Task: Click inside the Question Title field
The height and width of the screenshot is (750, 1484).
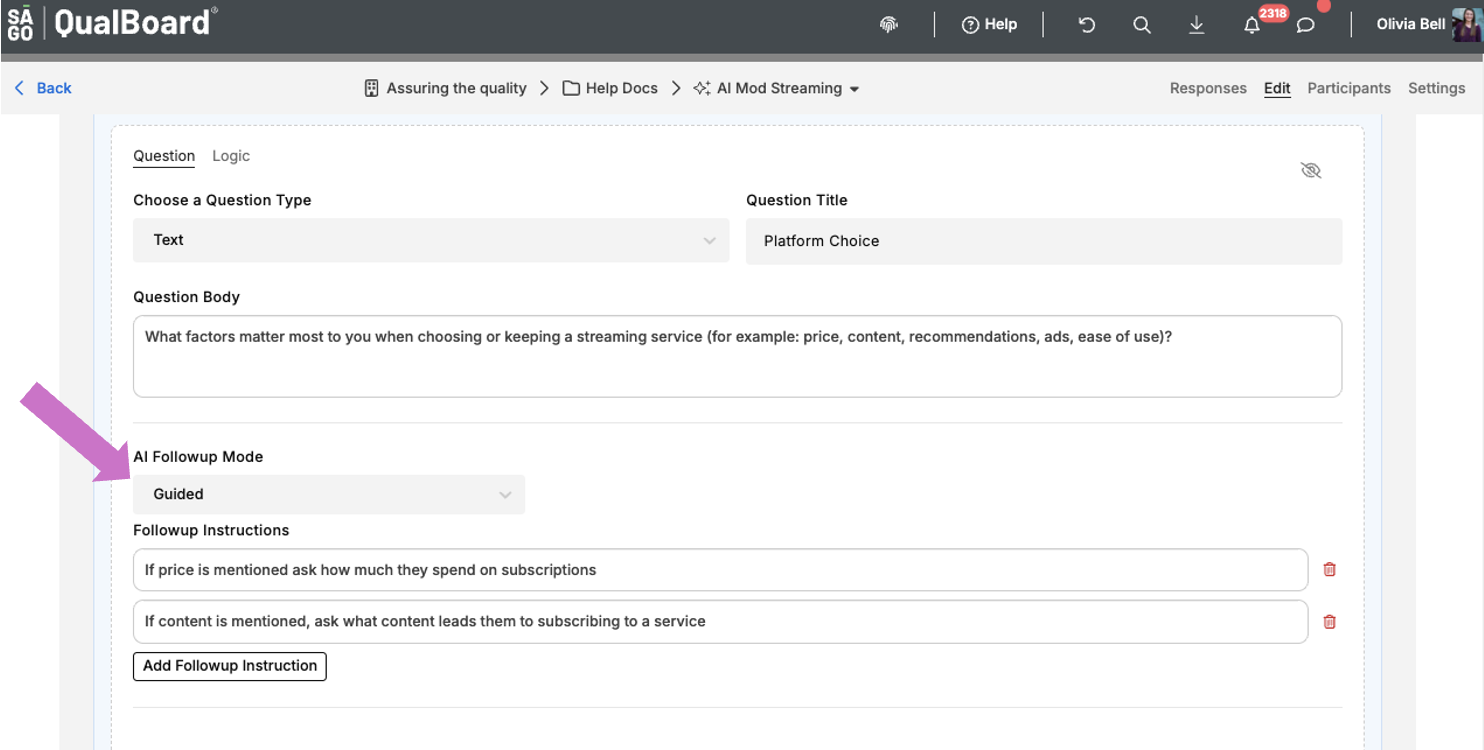Action: pos(1043,241)
